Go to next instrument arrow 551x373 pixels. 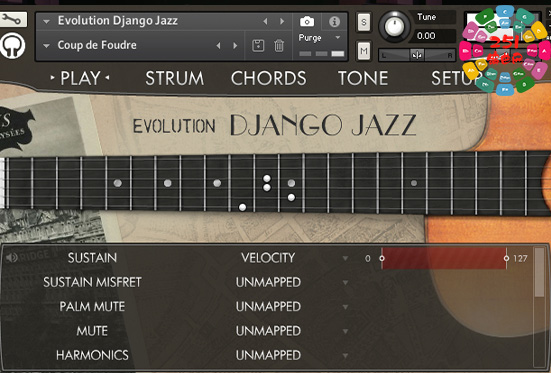point(282,21)
